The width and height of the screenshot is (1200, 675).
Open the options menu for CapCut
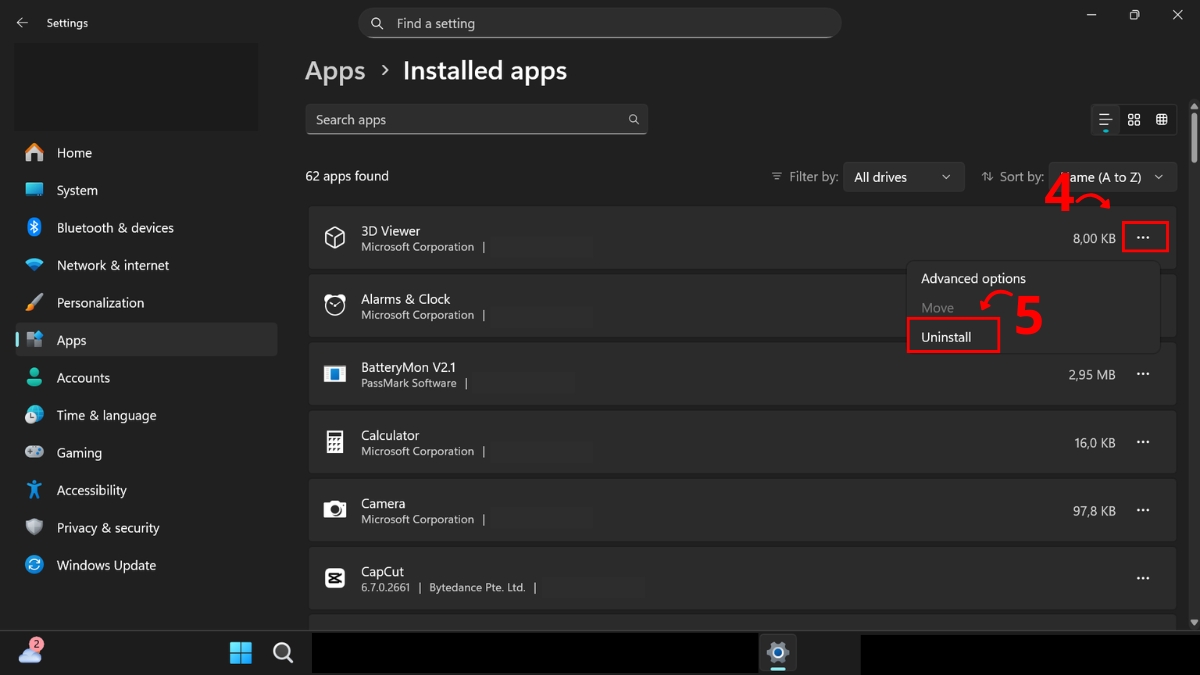(x=1143, y=578)
